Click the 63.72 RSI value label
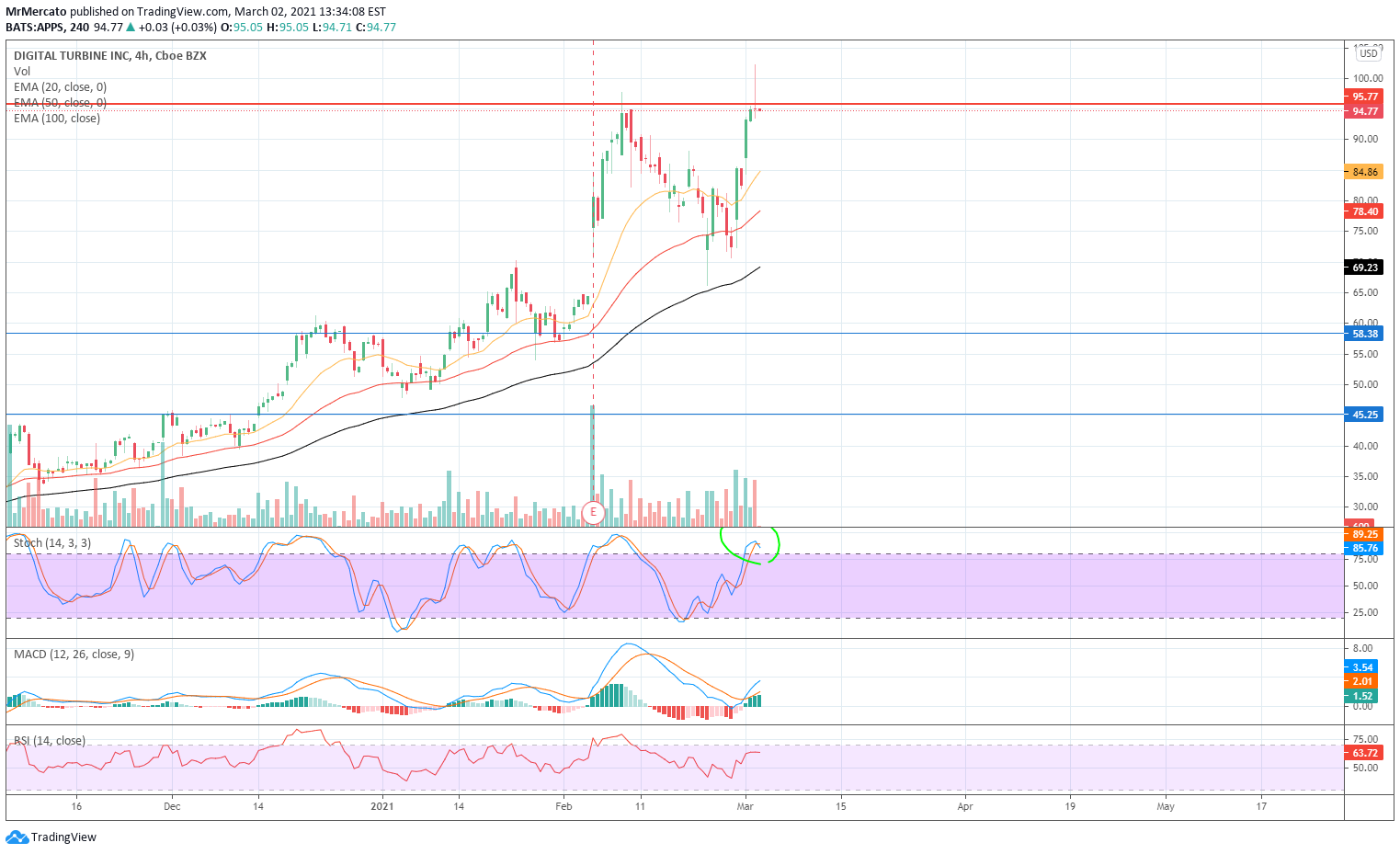The width and height of the screenshot is (1400, 854). click(1365, 753)
